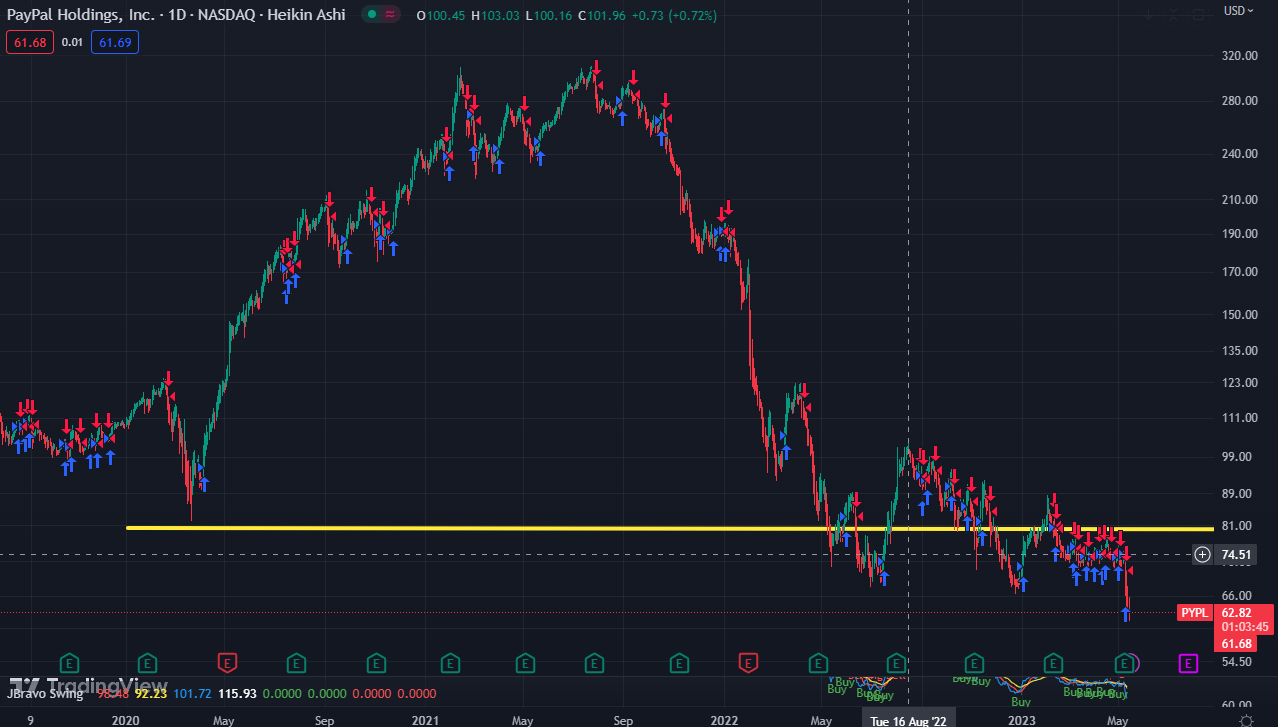Open the earnings marker above the 2020 label
This screenshot has height=727, width=1278.
click(147, 662)
